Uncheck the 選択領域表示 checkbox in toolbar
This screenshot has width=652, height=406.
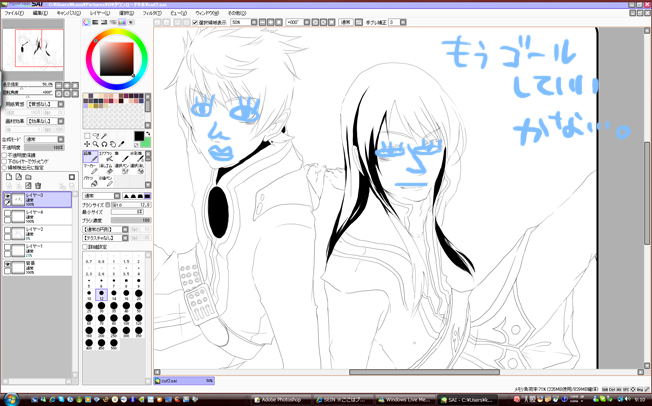point(195,22)
